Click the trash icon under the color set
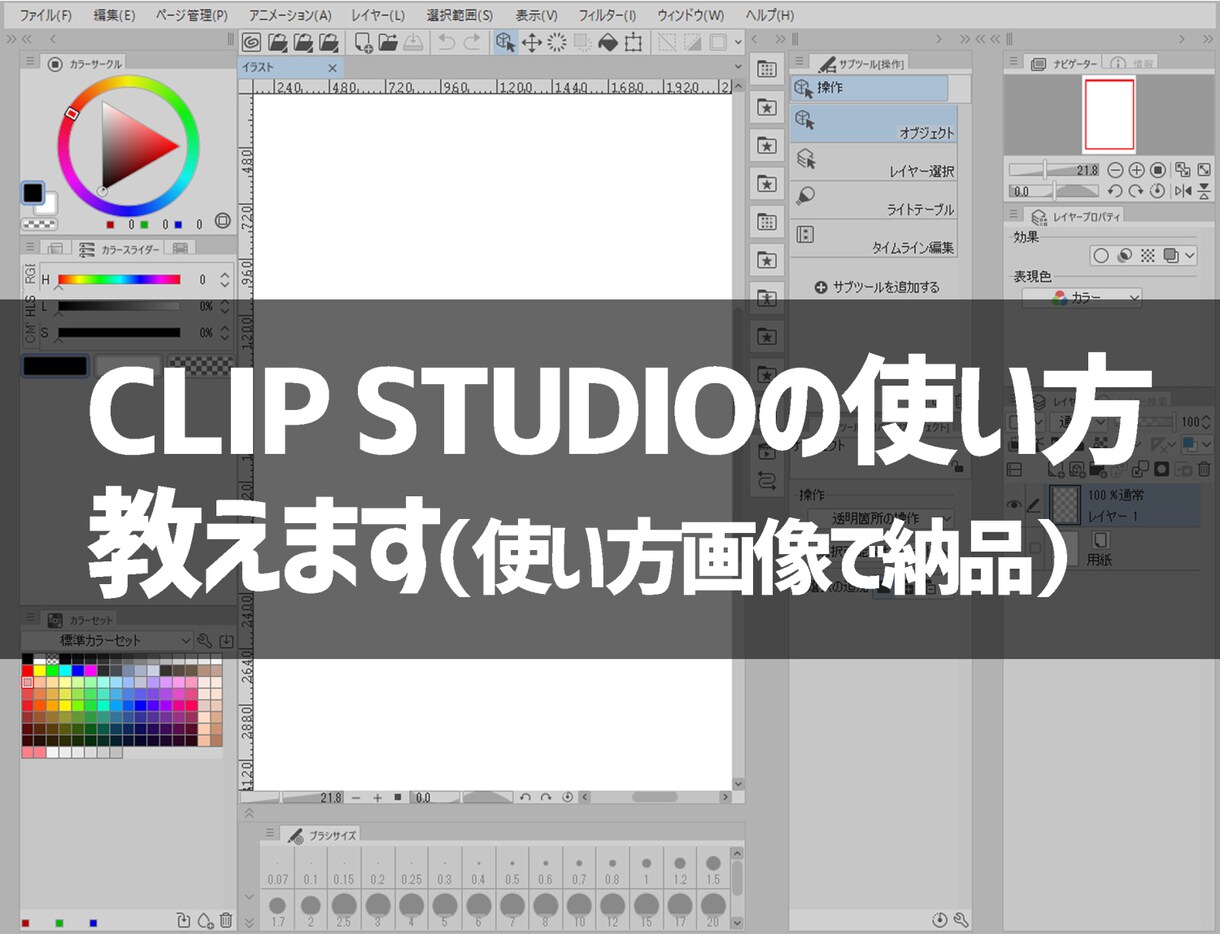Image resolution: width=1220 pixels, height=934 pixels. 226,920
